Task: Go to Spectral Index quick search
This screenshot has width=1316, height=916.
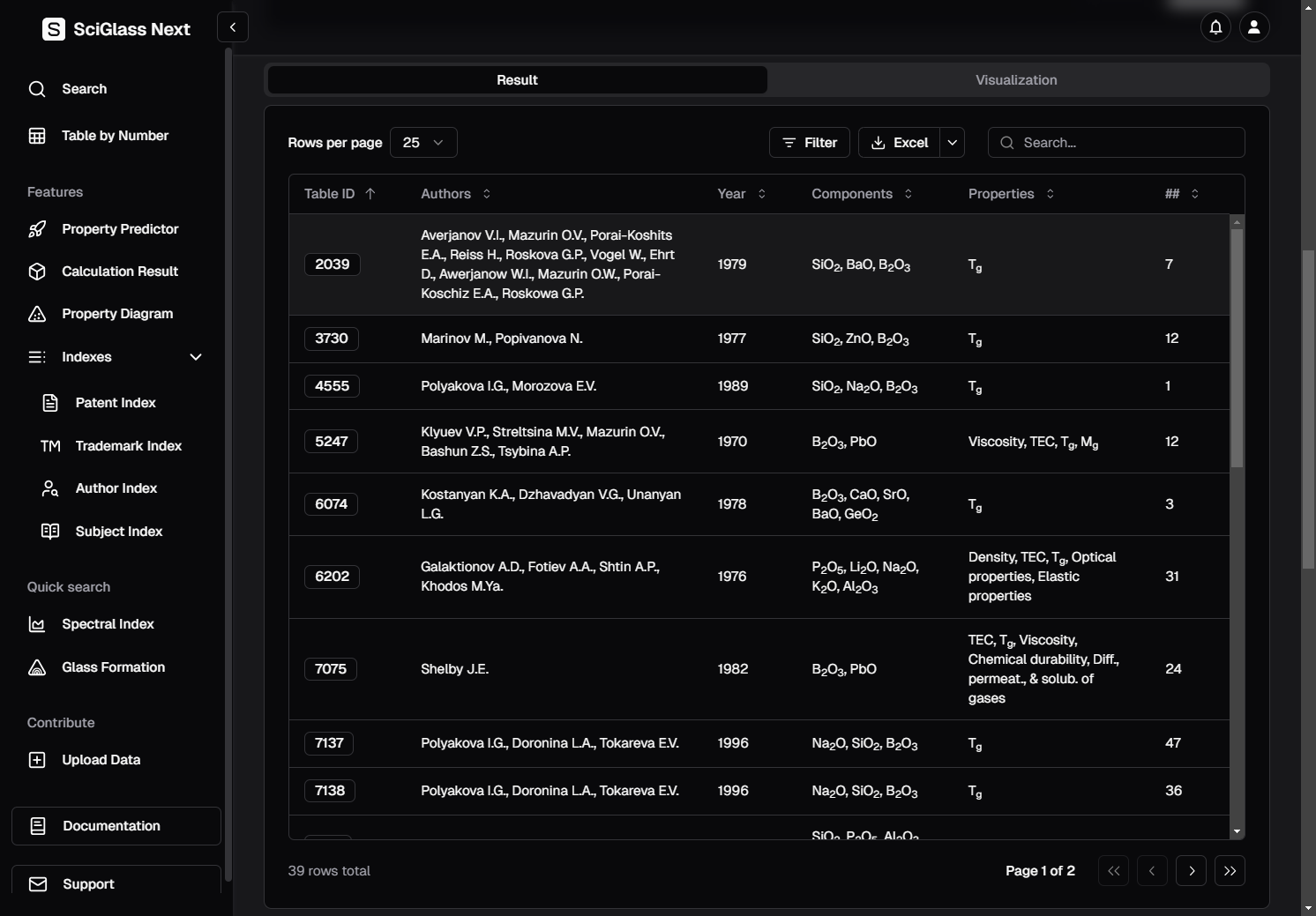Action: [108, 624]
